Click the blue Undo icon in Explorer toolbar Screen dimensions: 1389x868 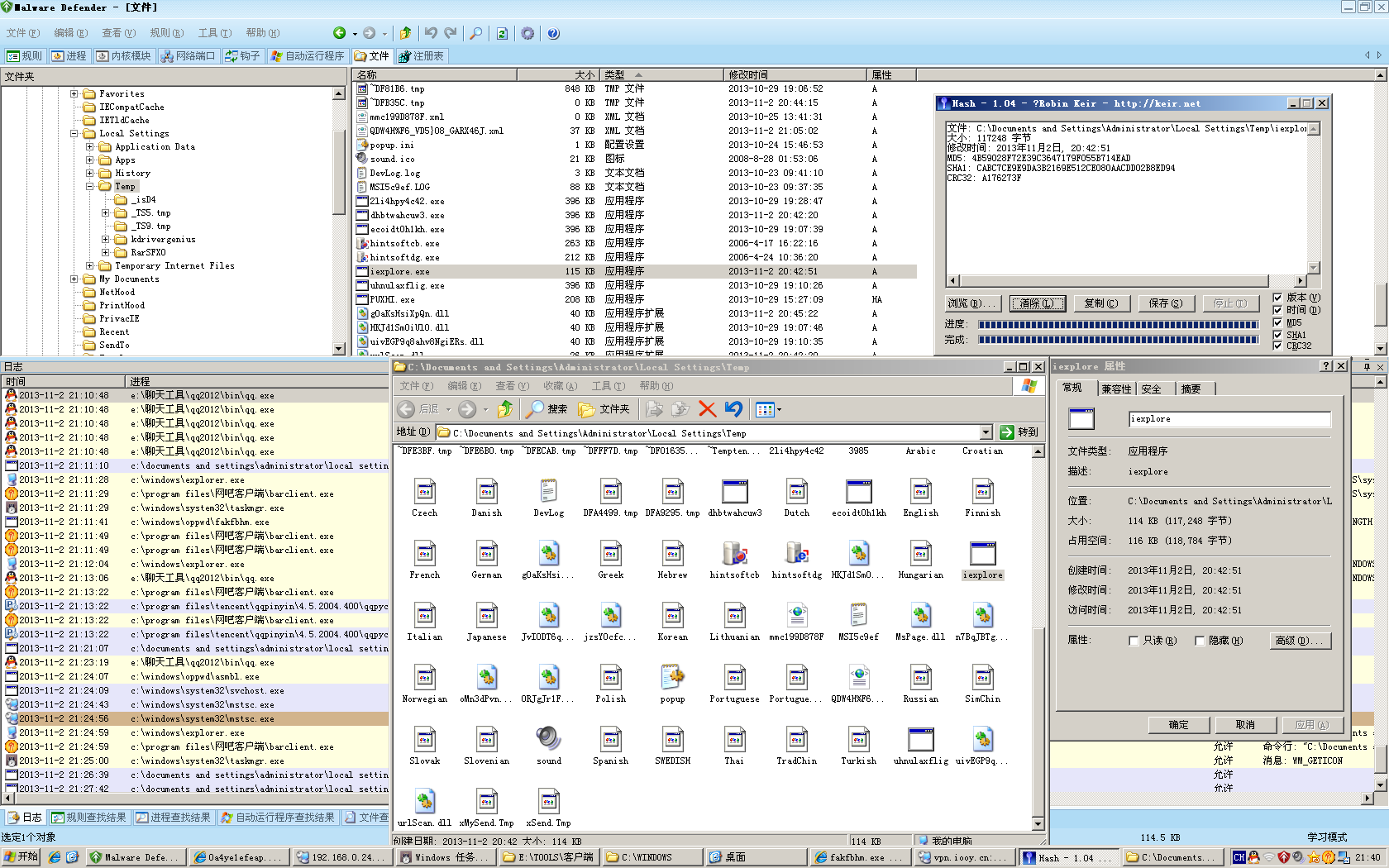733,409
